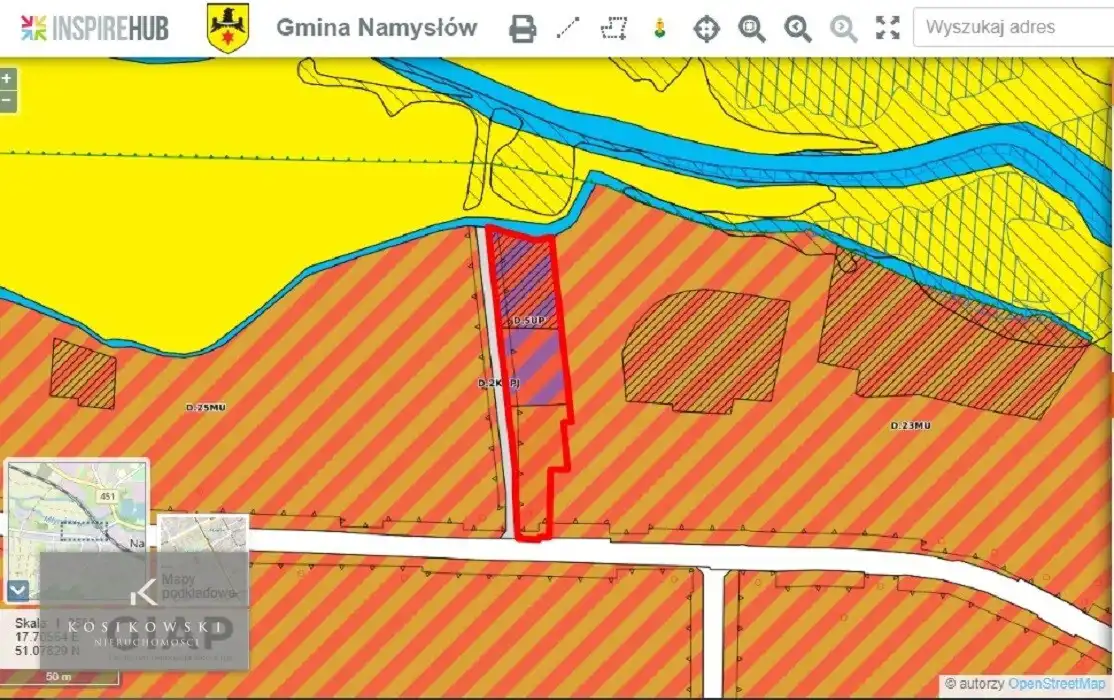Image resolution: width=1114 pixels, height=700 pixels.
Task: Toggle fullscreen map view
Action: click(888, 28)
